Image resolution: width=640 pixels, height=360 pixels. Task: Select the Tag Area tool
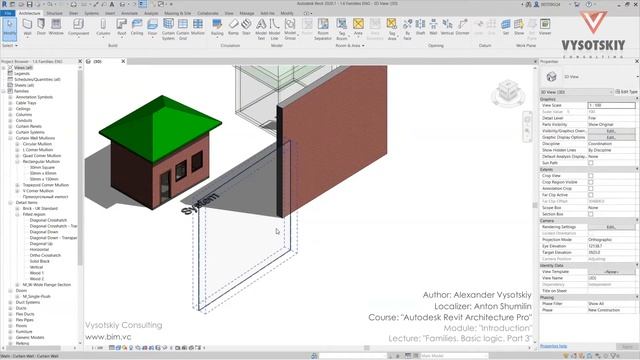392,29
